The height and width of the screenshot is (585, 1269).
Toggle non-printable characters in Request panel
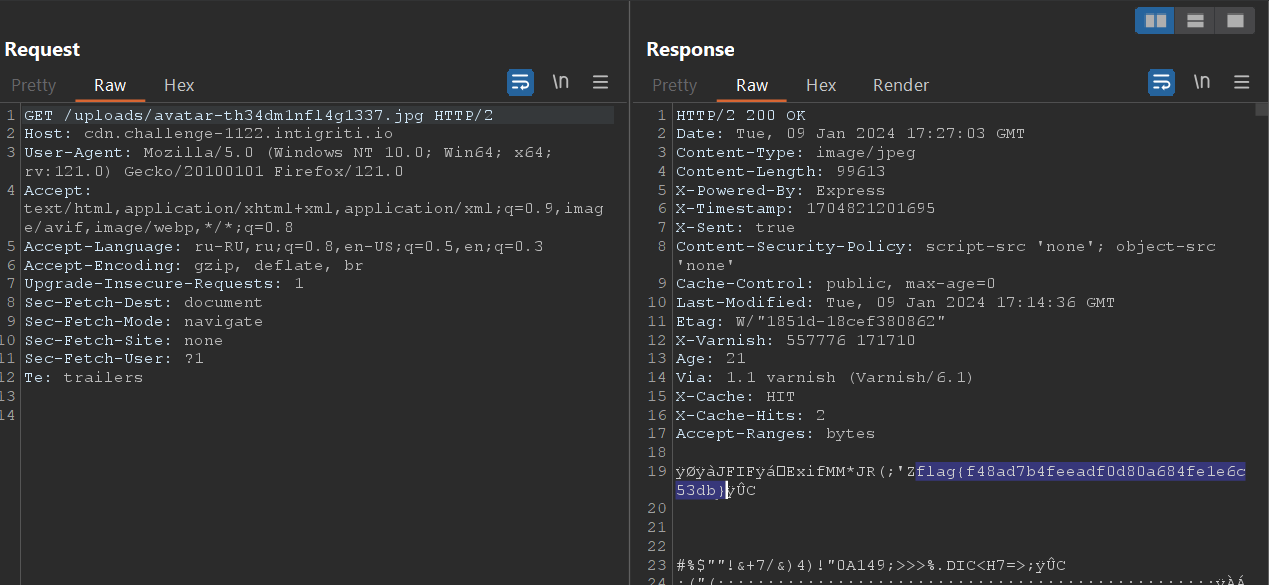point(560,83)
